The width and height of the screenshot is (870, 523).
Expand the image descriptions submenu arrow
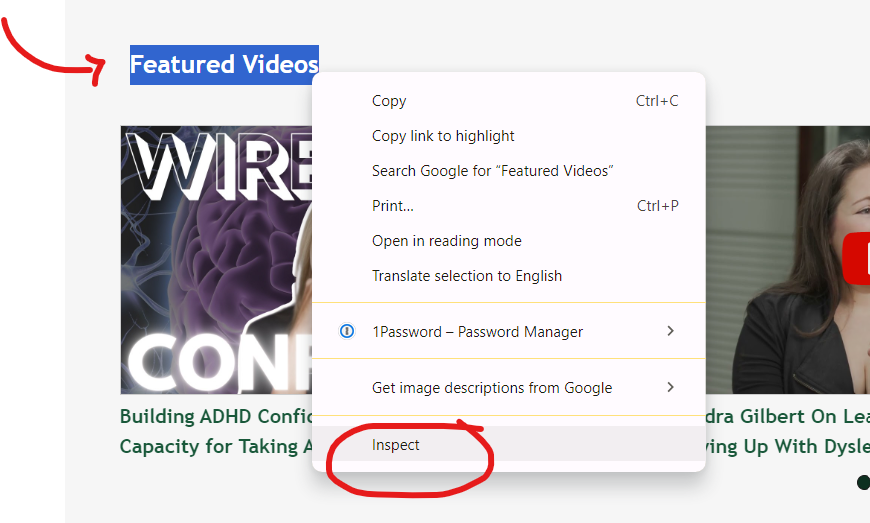pos(670,387)
